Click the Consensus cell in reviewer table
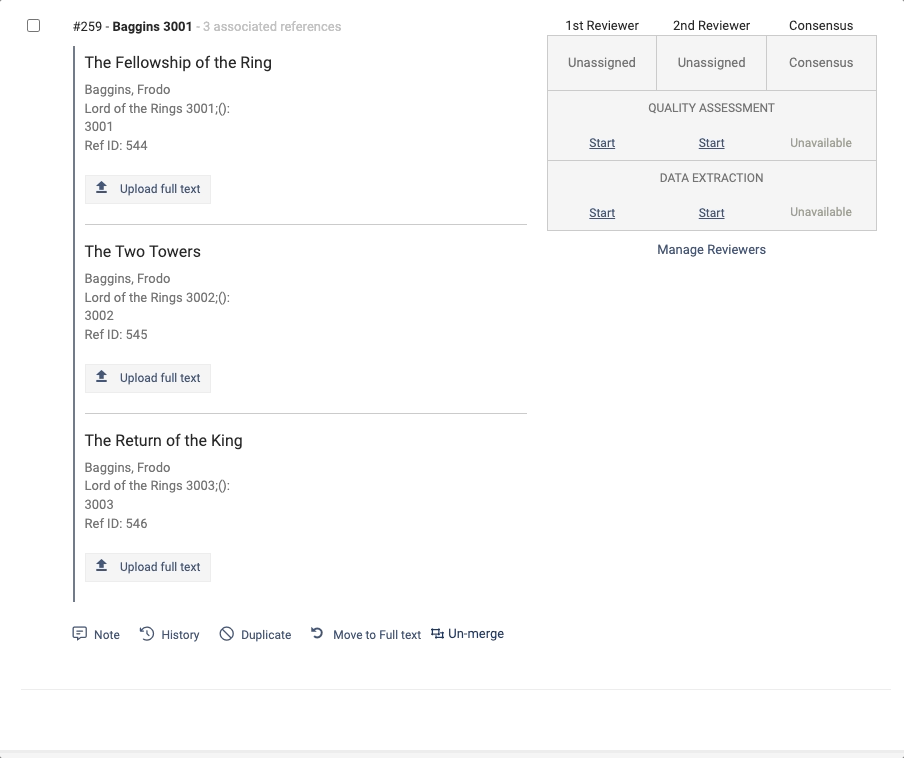 point(821,63)
